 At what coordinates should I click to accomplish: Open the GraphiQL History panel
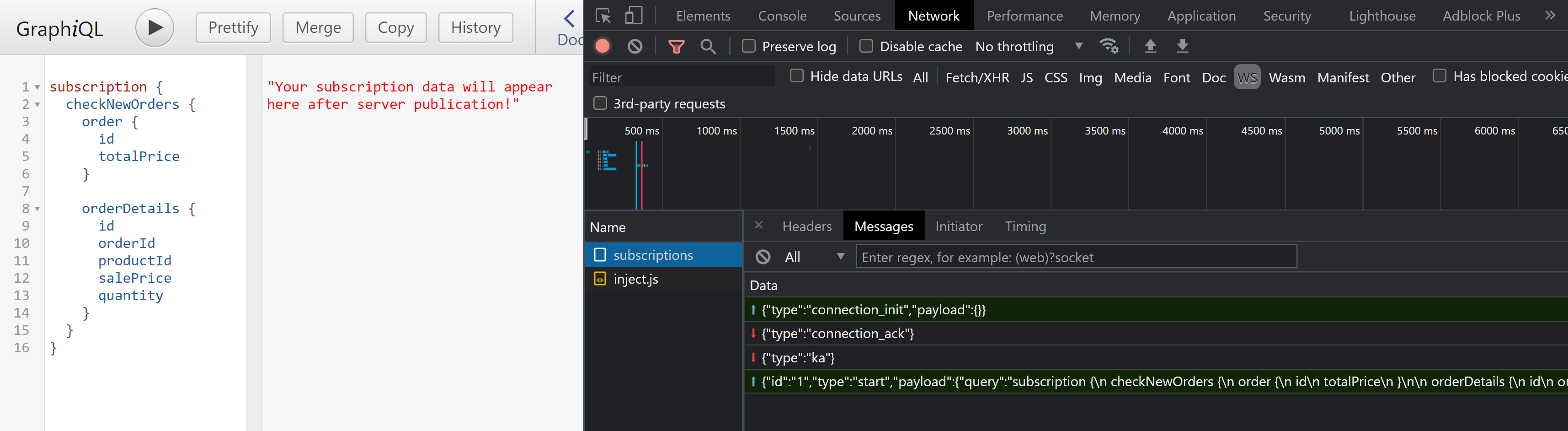coord(475,27)
